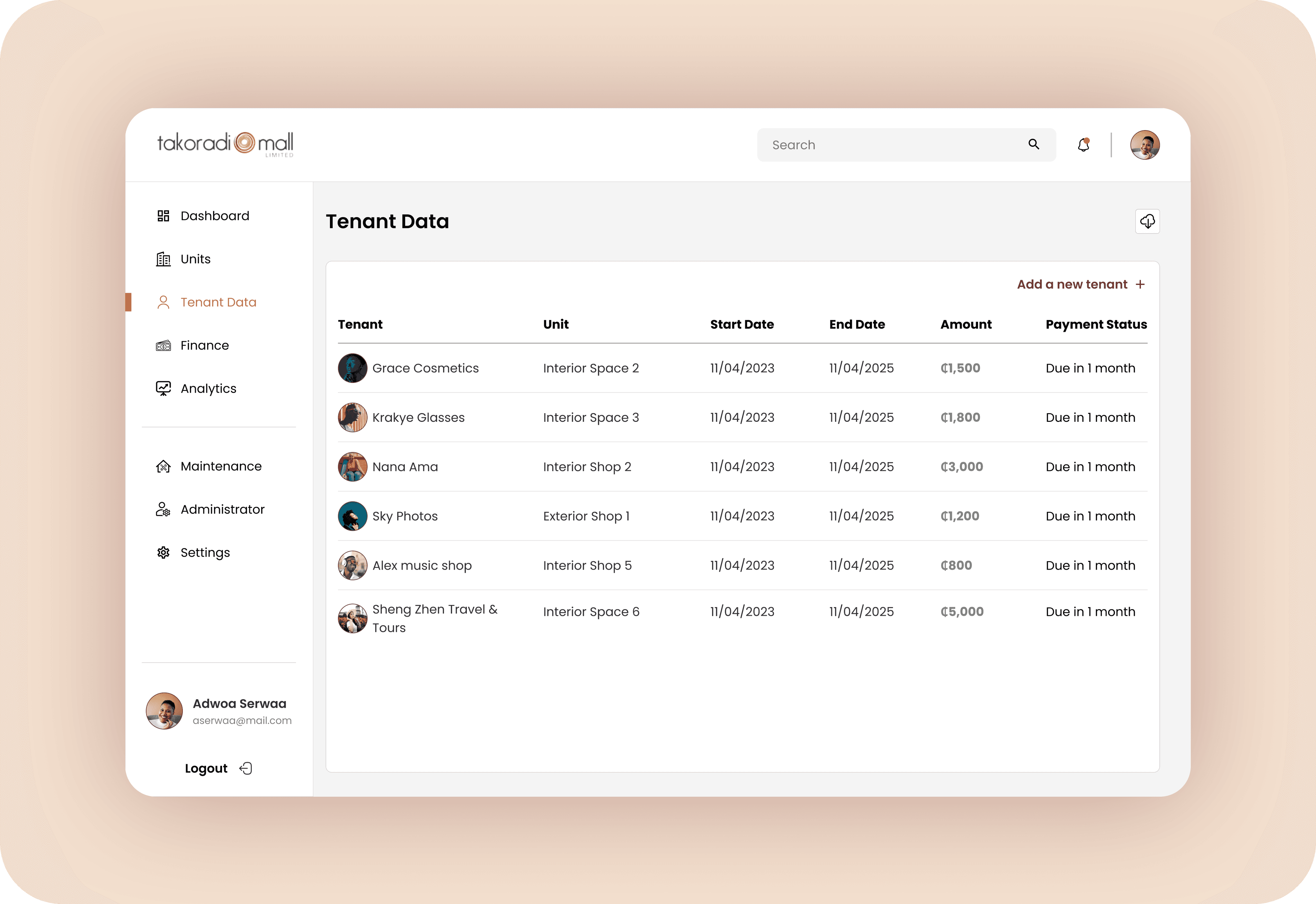Click the plus icon beside Add a new tenant
Viewport: 1316px width, 904px height.
coord(1140,284)
